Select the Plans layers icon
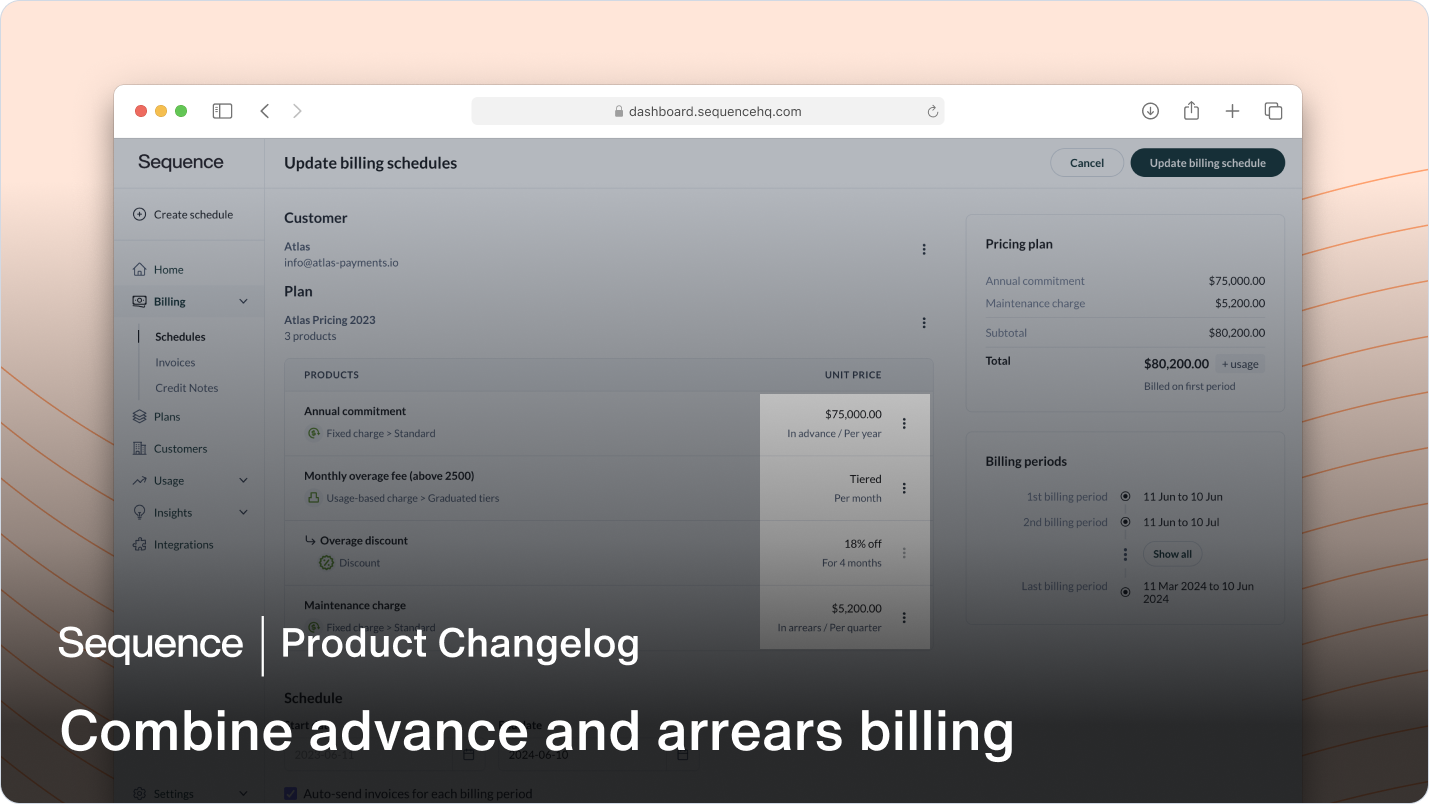This screenshot has width=1429, height=804. pyautogui.click(x=140, y=416)
